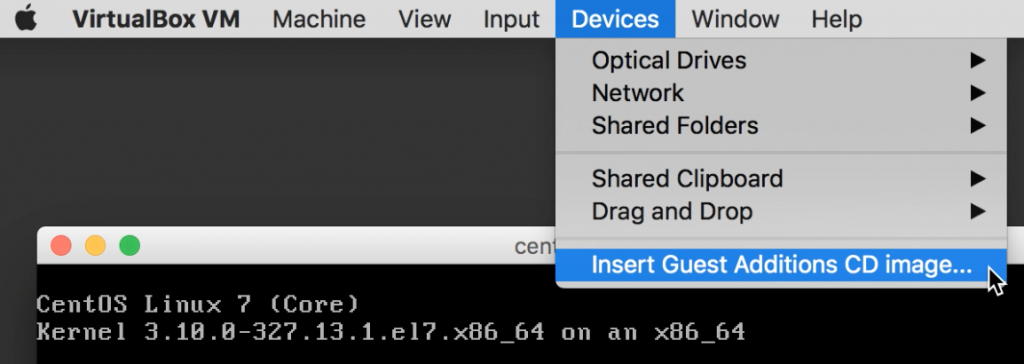The image size is (1024, 364).
Task: Close the open Devices menu
Action: pyautogui.click(x=615, y=19)
